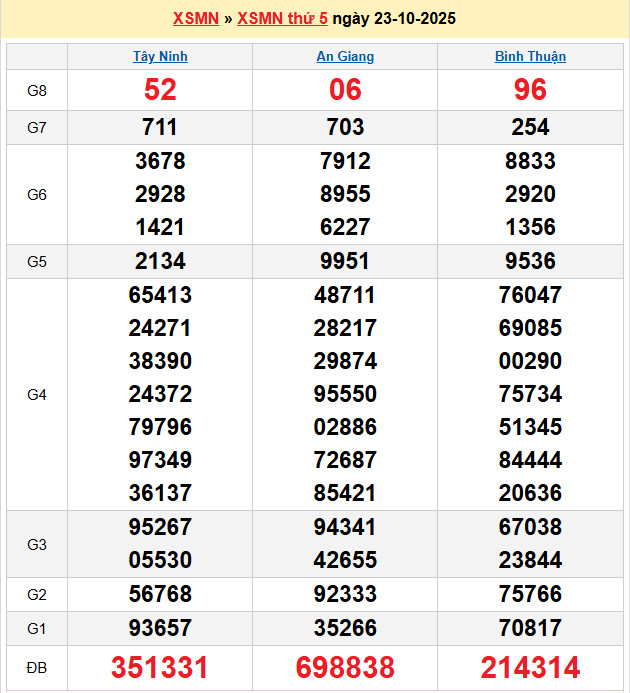
Task: Select the G4 number 84444
Action: (x=530, y=460)
